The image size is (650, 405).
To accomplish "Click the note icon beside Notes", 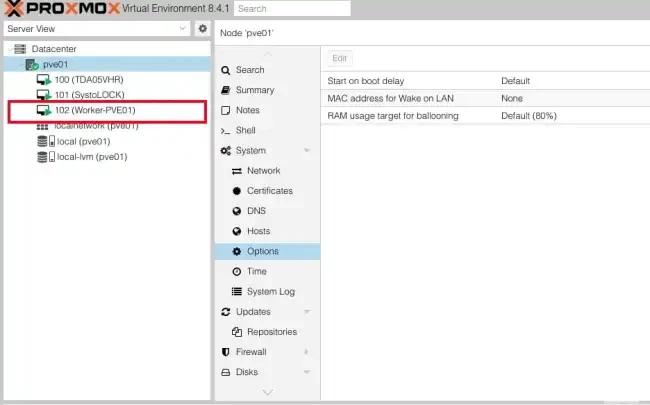I will pos(226,110).
